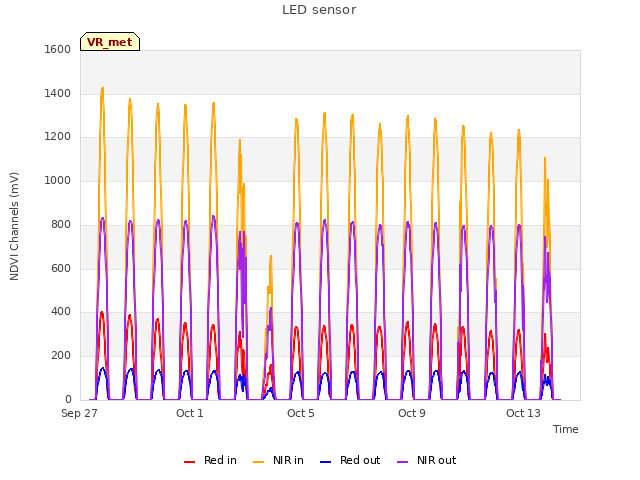640x480 pixels.
Task: Toggle the Red in legend entry
Action: coord(210,460)
